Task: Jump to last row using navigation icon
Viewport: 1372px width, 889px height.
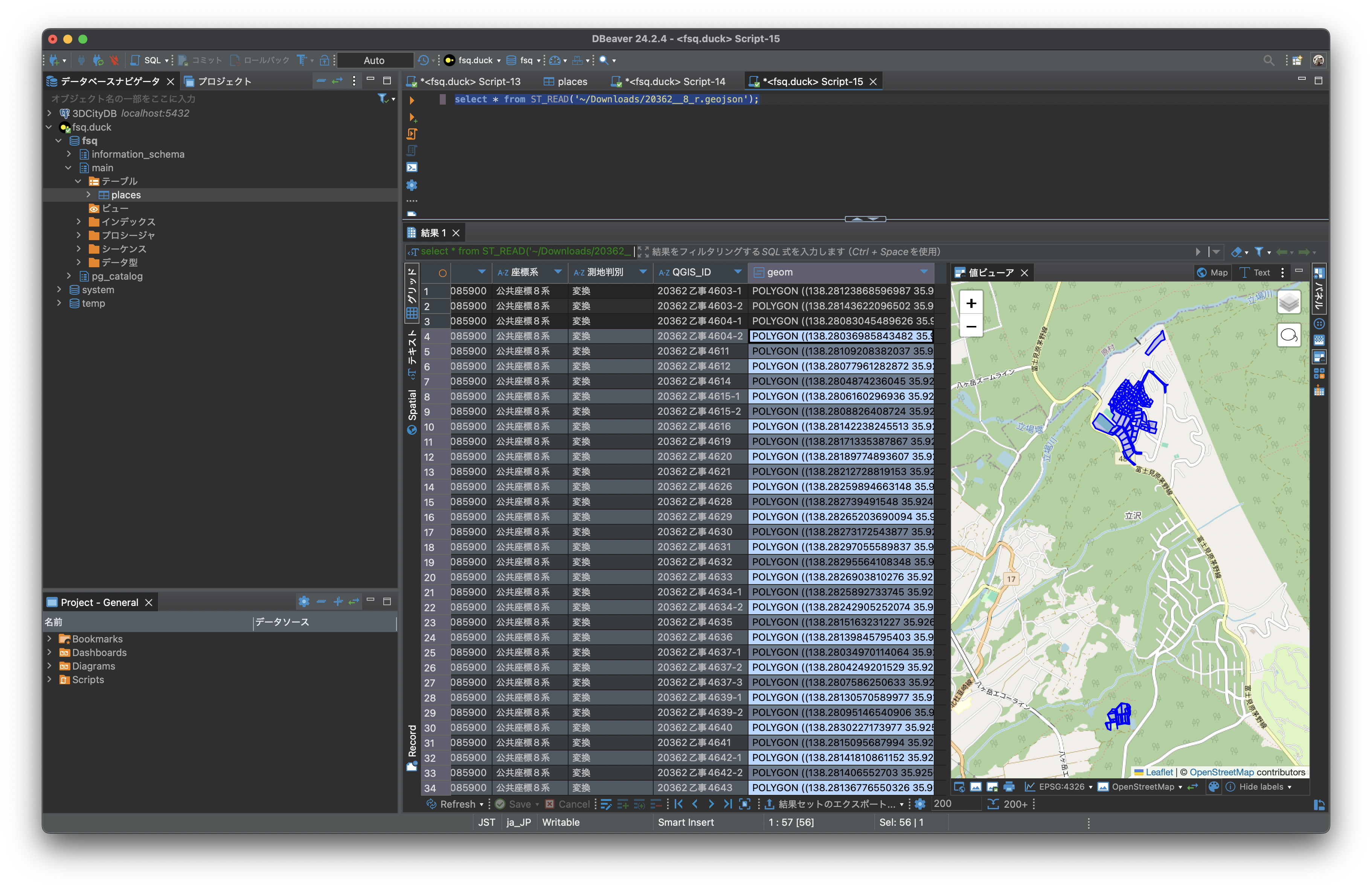Action: click(728, 804)
